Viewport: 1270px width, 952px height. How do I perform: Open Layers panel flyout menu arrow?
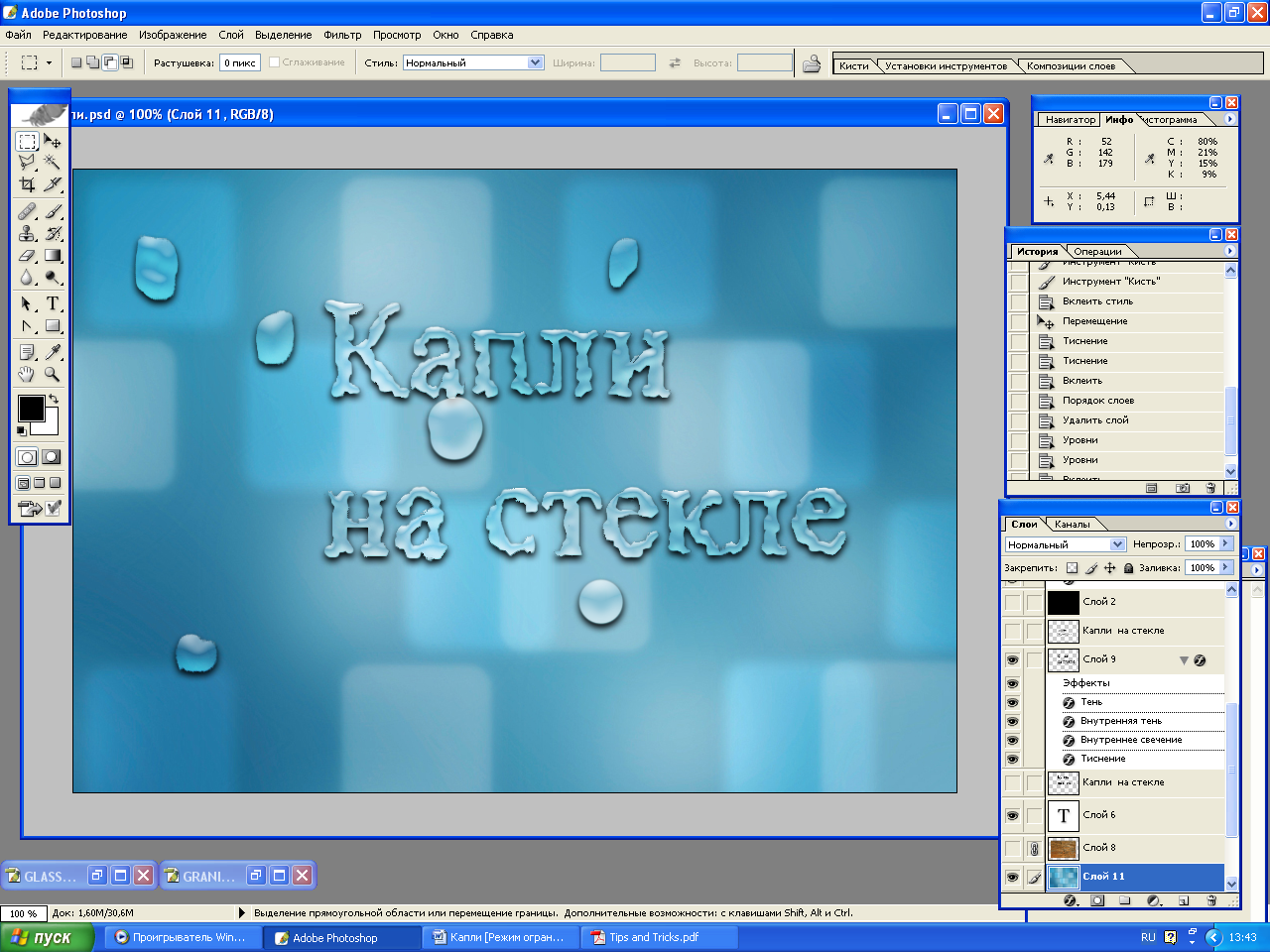1231,524
